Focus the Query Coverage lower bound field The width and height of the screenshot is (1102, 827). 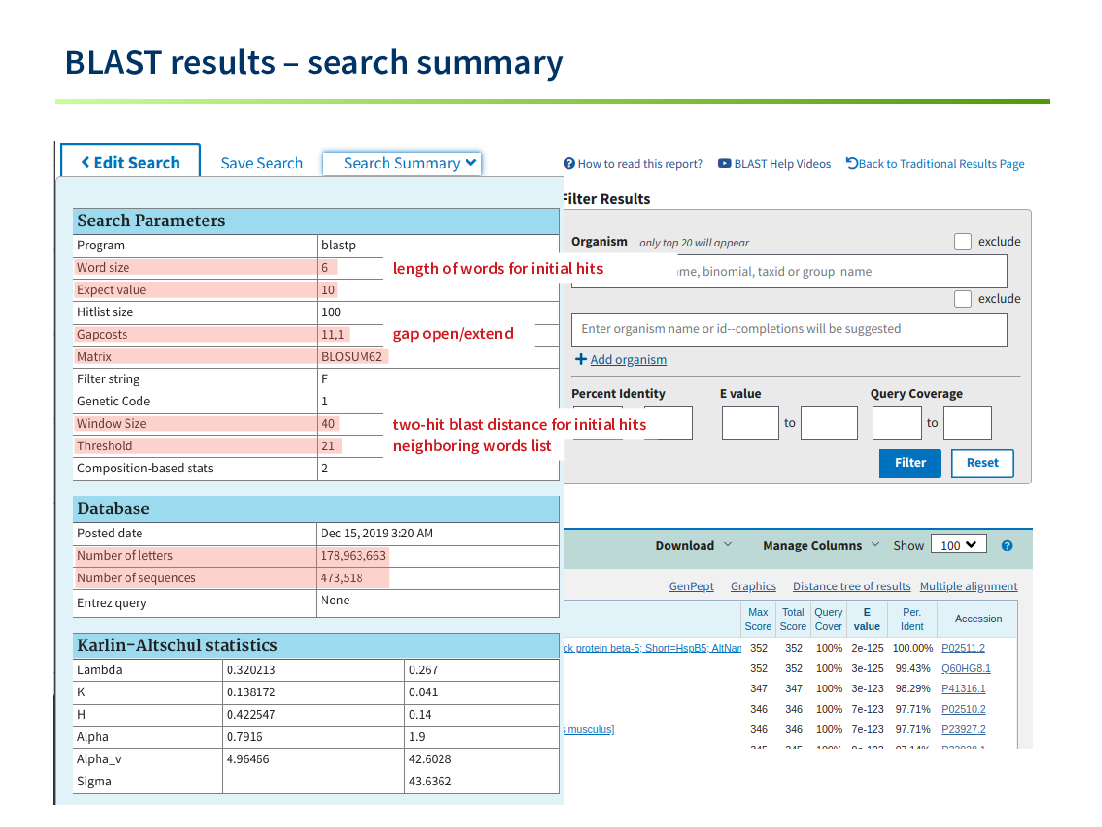tap(897, 423)
